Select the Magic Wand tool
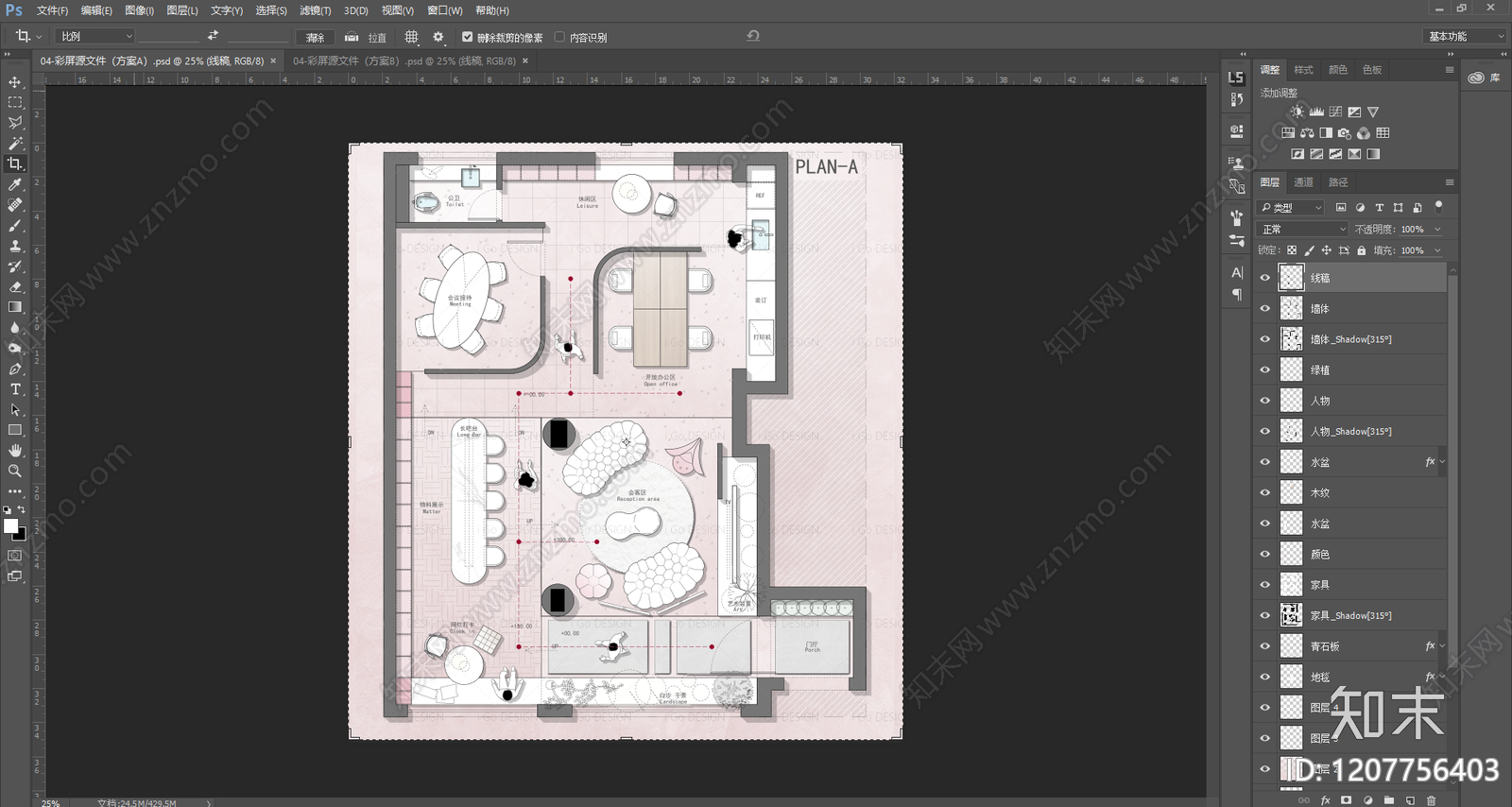This screenshot has width=1512, height=807. pos(15,144)
